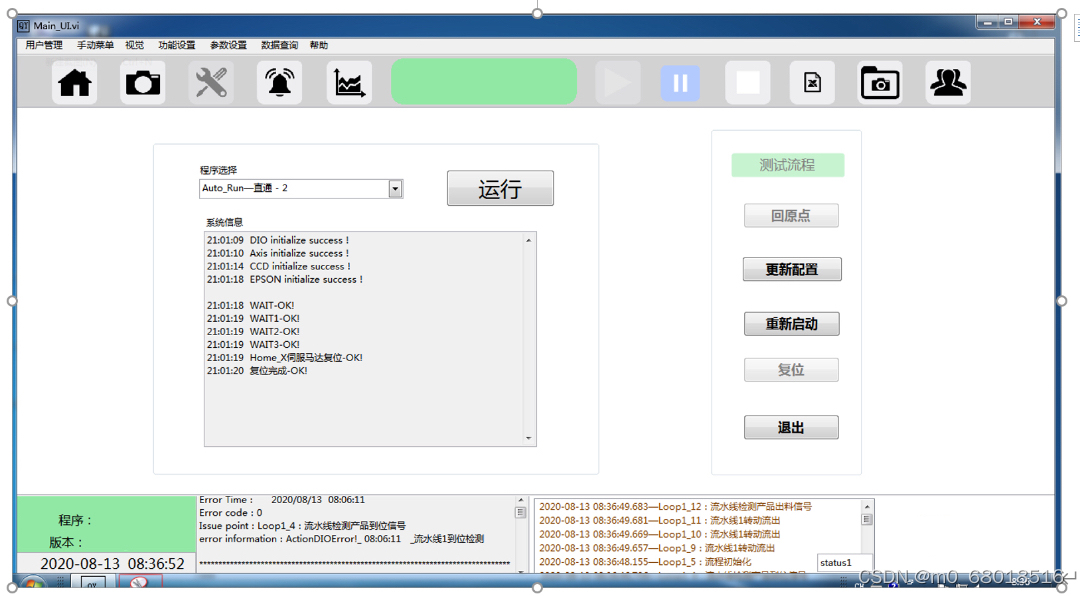Open the 视觉 menu
This screenshot has height=596, width=1080.
134,45
